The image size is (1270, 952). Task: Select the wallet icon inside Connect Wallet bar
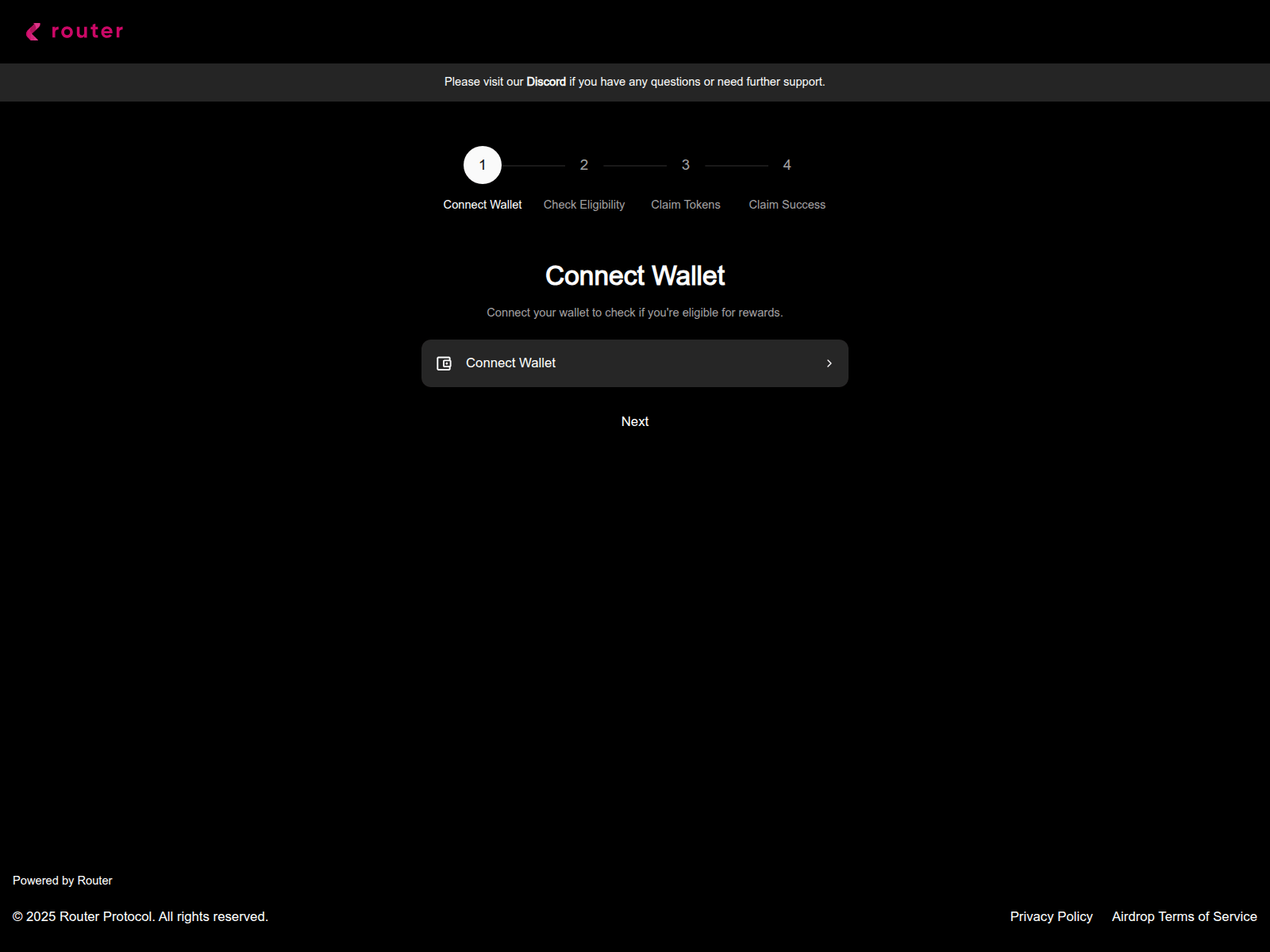click(x=444, y=363)
